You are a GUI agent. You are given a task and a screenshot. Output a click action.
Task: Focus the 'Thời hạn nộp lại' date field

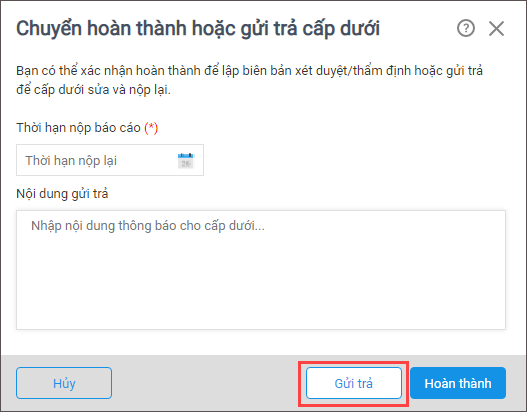(x=110, y=160)
